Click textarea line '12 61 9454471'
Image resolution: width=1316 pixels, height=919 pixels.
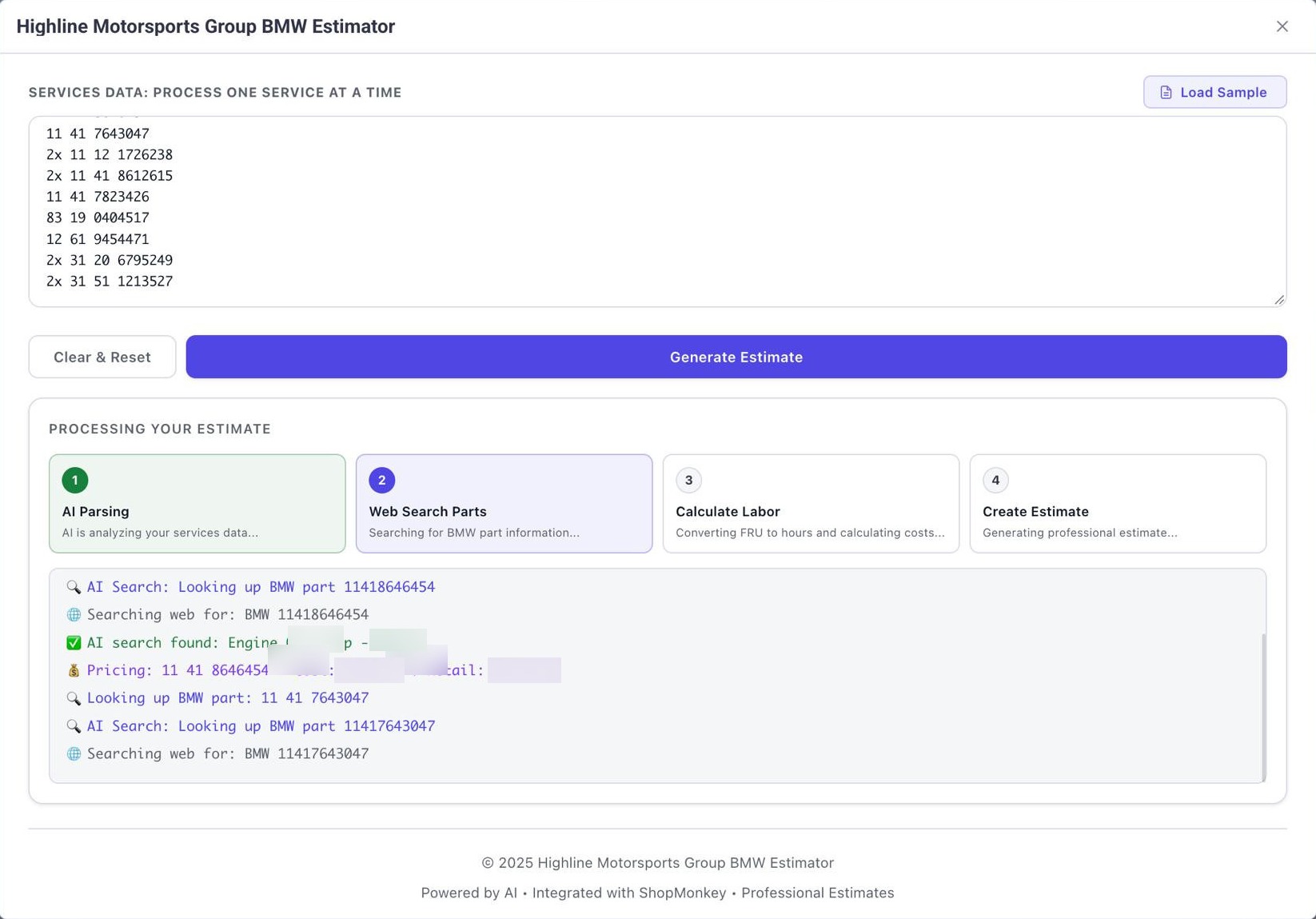[x=98, y=239]
